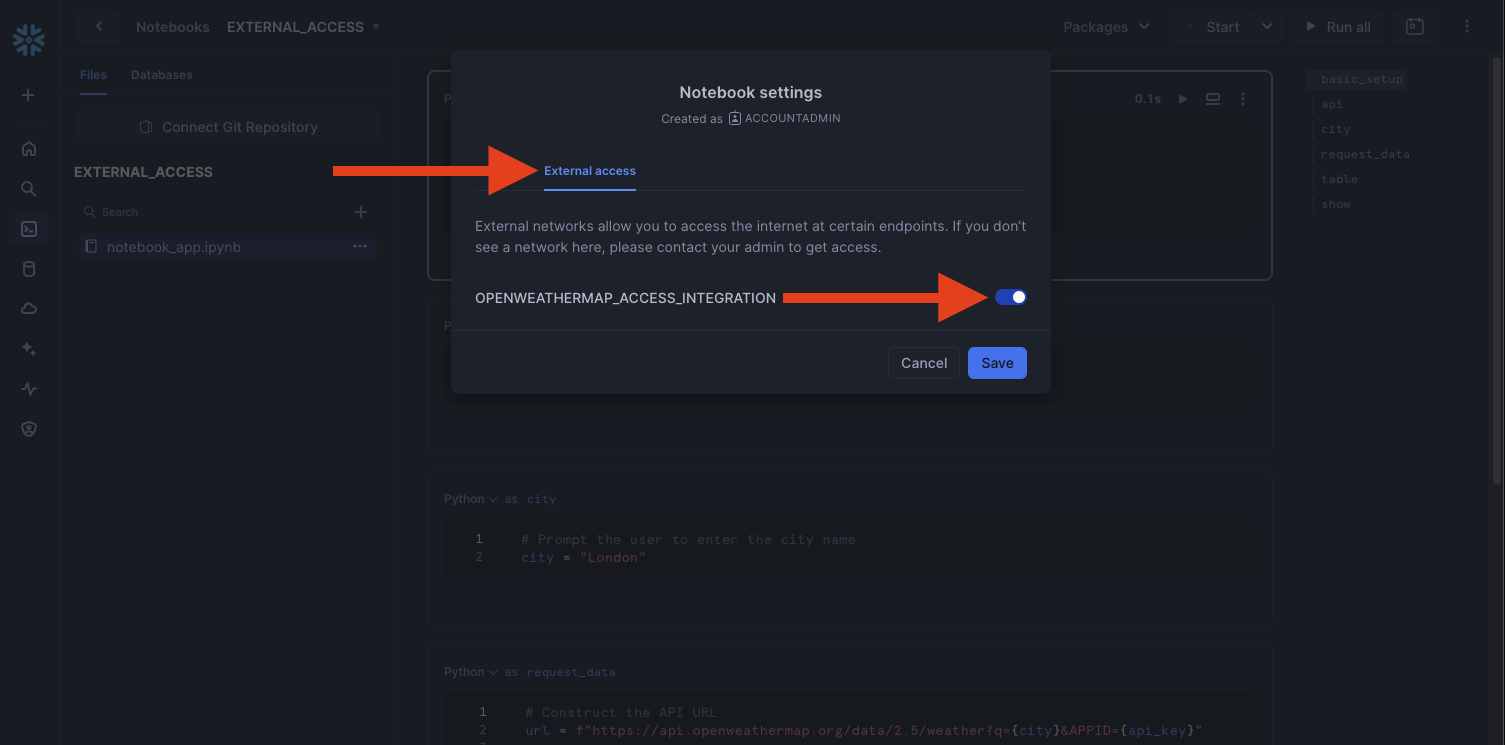Click the cloud icon in sidebar
The height and width of the screenshot is (745, 1505).
point(29,309)
